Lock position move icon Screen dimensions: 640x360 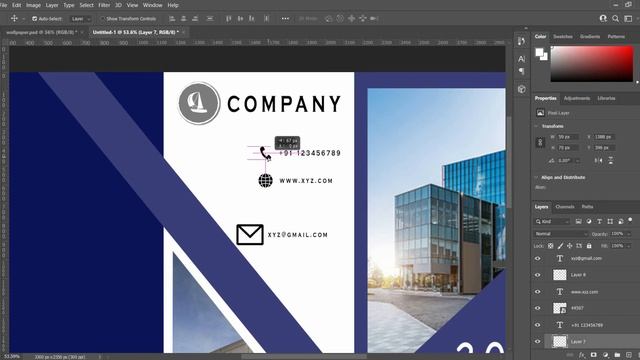click(569, 246)
